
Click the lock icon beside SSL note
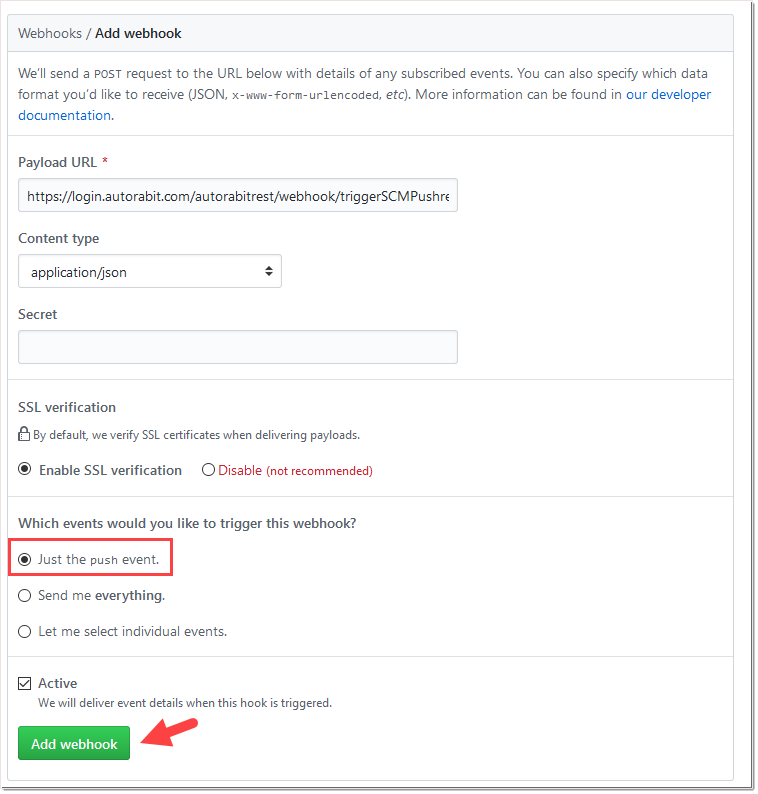tap(24, 435)
